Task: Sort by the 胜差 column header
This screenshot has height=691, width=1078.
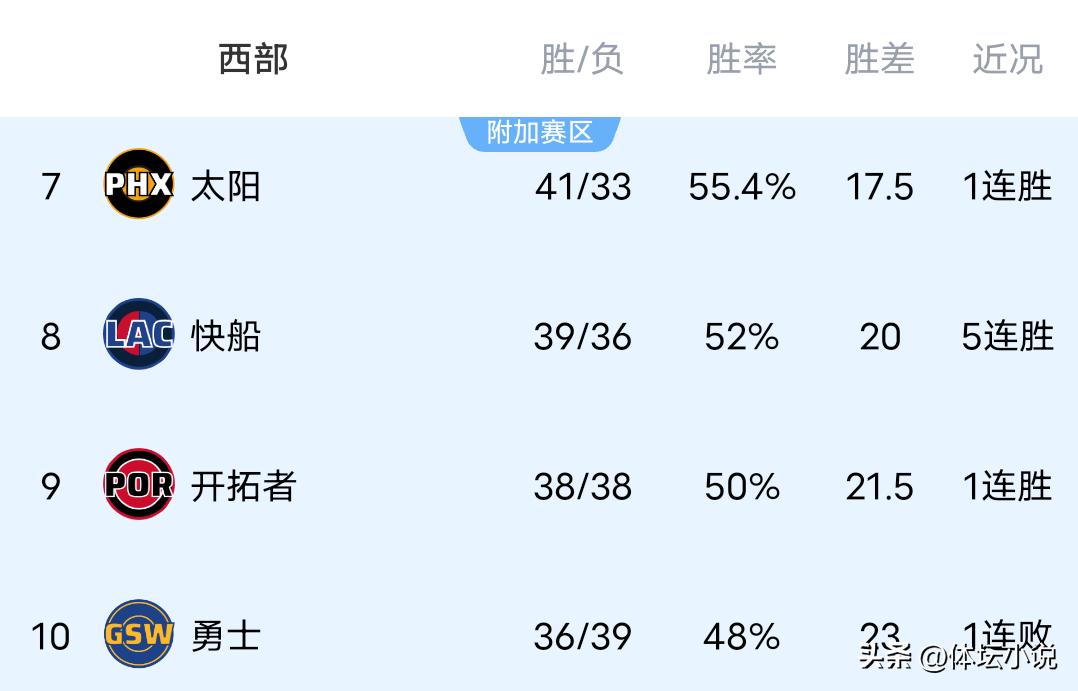Action: (879, 59)
